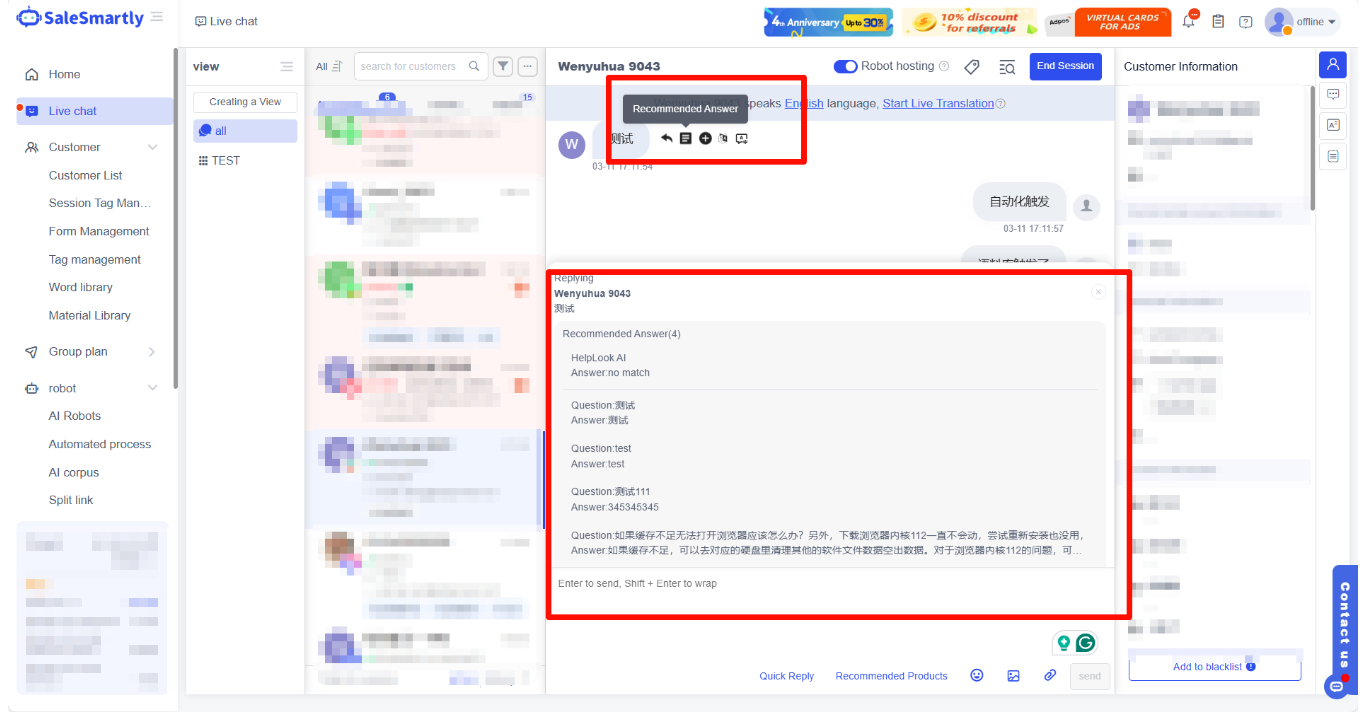
Task: Click the plus add icon on the message
Action: point(705,138)
